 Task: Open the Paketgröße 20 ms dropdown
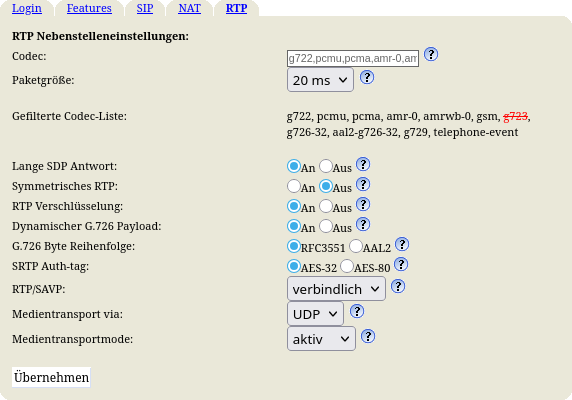point(320,80)
